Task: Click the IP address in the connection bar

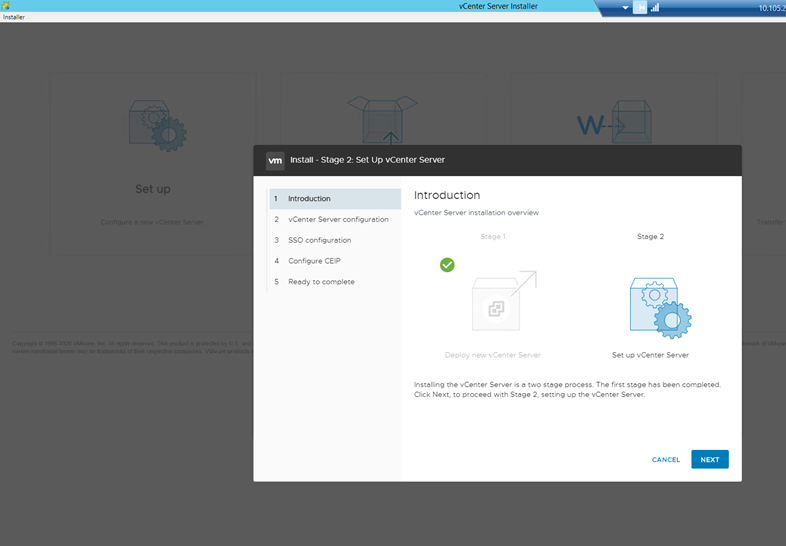Action: pyautogui.click(x=772, y=8)
